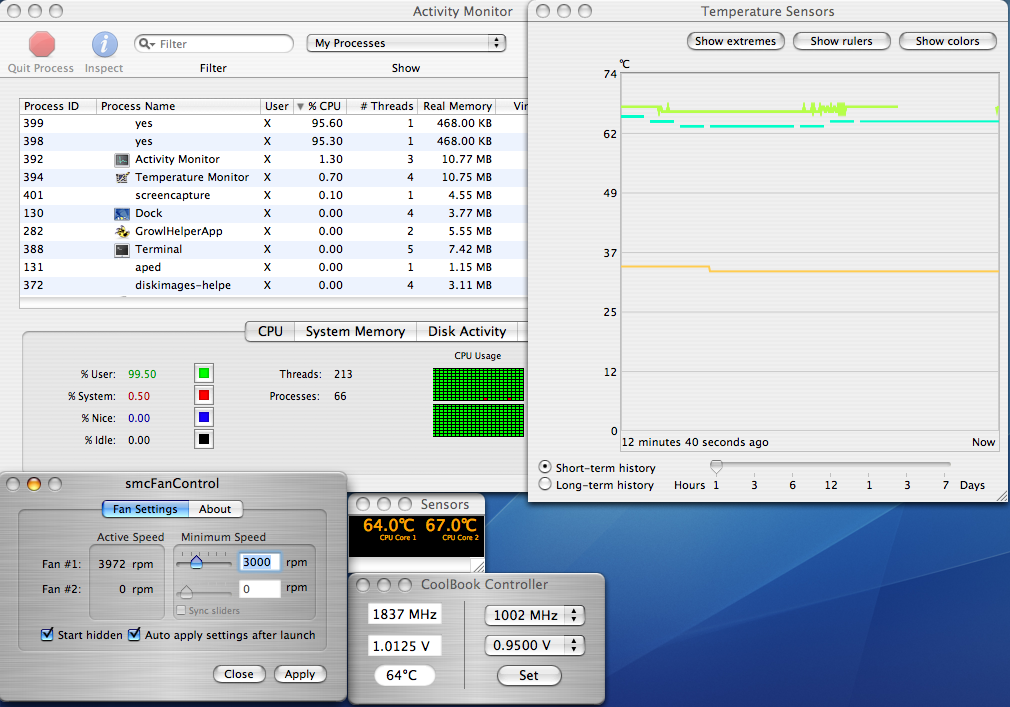Select Short-term history radio button
The height and width of the screenshot is (707, 1010).
point(545,467)
